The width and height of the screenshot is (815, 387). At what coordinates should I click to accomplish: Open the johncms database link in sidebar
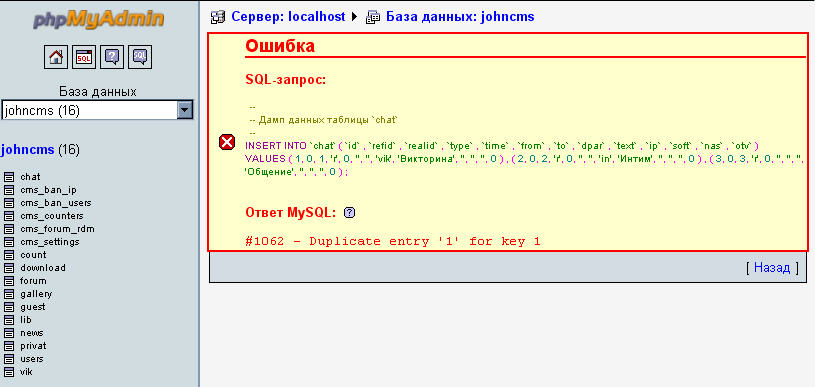28,150
